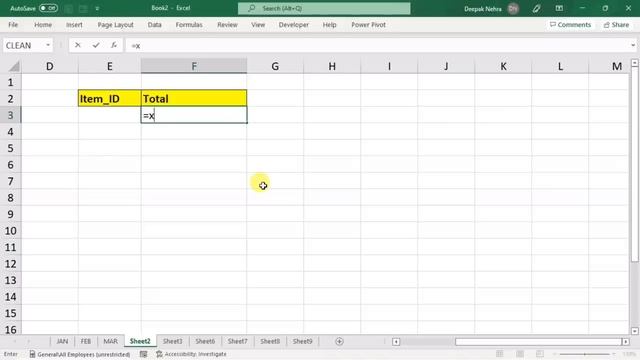Screen dimensions: 640x360
Task: Select row 3 header
Action: pyautogui.click(x=10, y=116)
